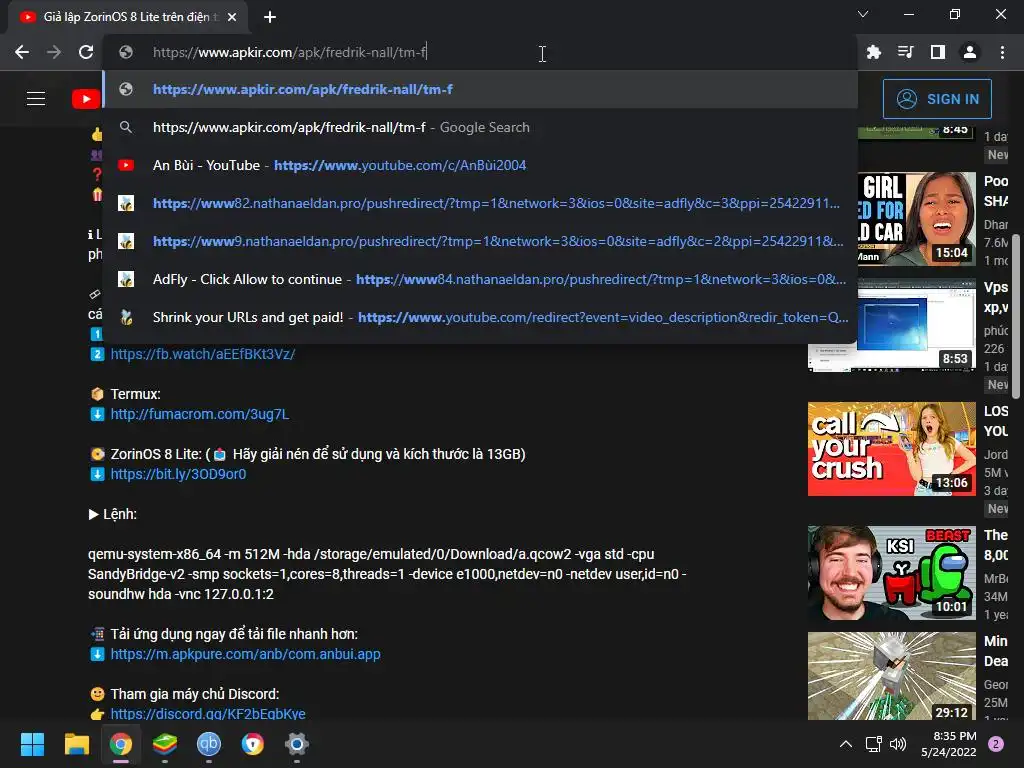Open the clock showing 8:35 PM
Image resolution: width=1024 pixels, height=768 pixels.
click(948, 744)
